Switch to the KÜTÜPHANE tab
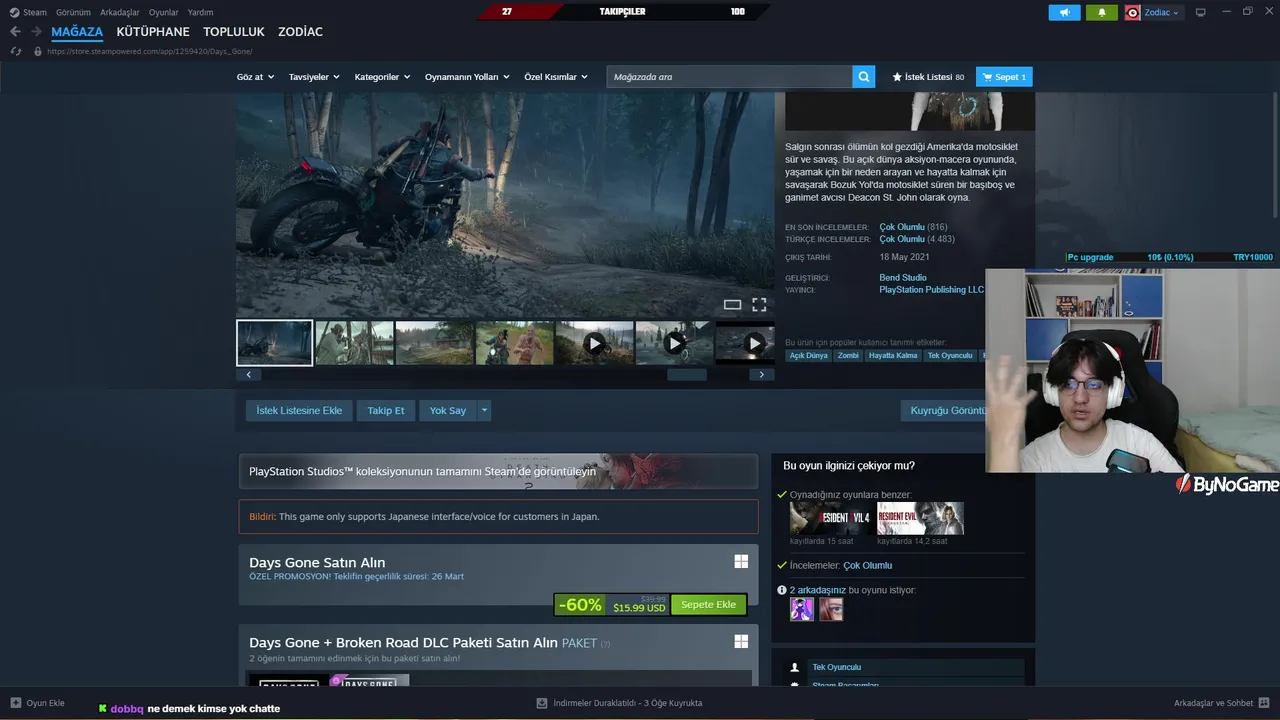1280x720 pixels. click(153, 32)
